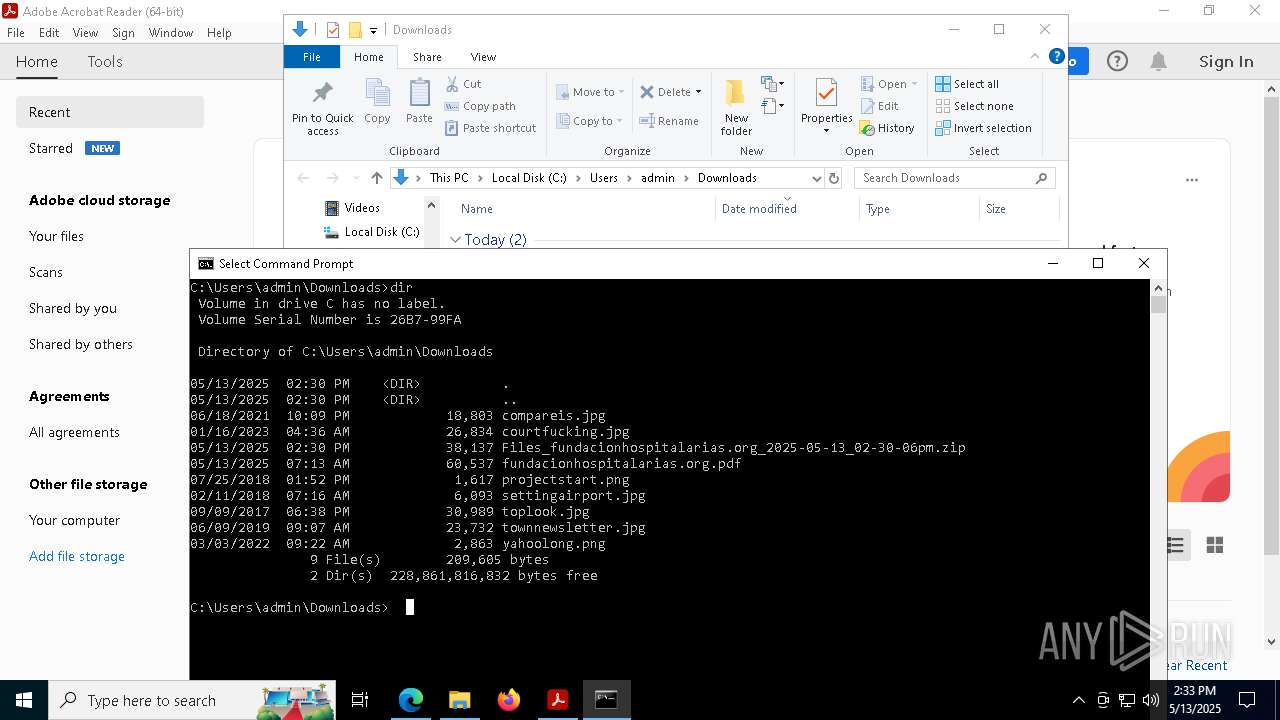Select Local Disk (C:) in navigation pane
Screen dimensions: 1280x720
371,232
